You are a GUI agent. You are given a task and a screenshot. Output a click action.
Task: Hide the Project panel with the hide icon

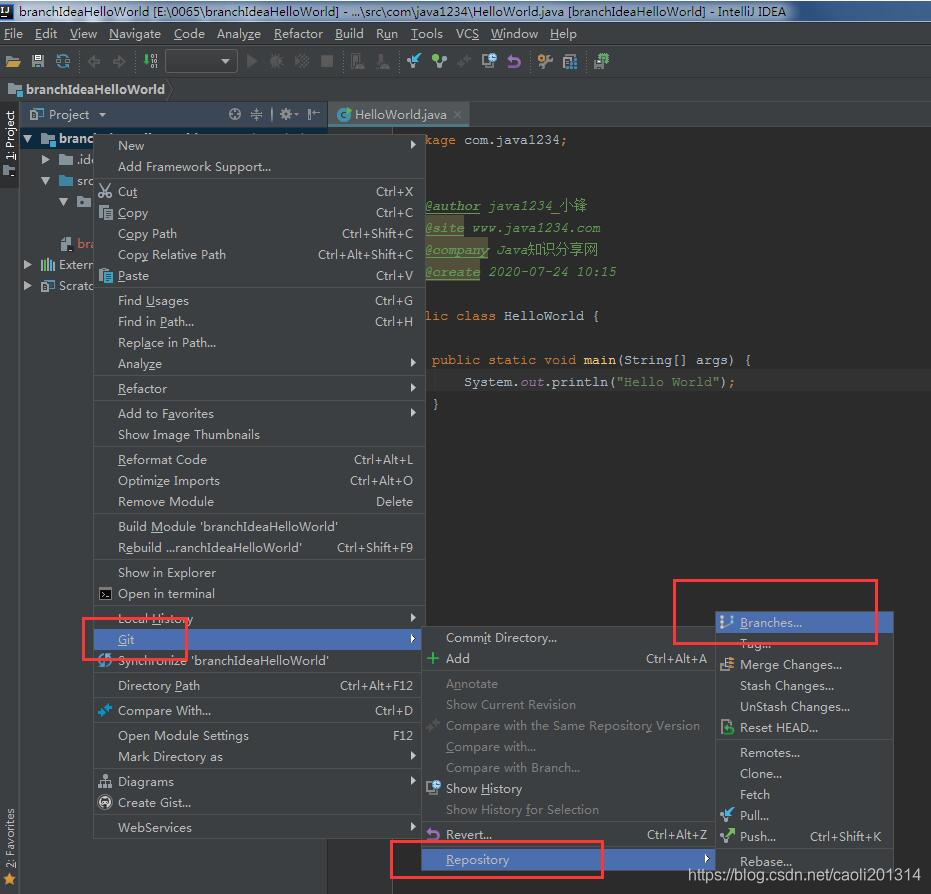[x=314, y=114]
